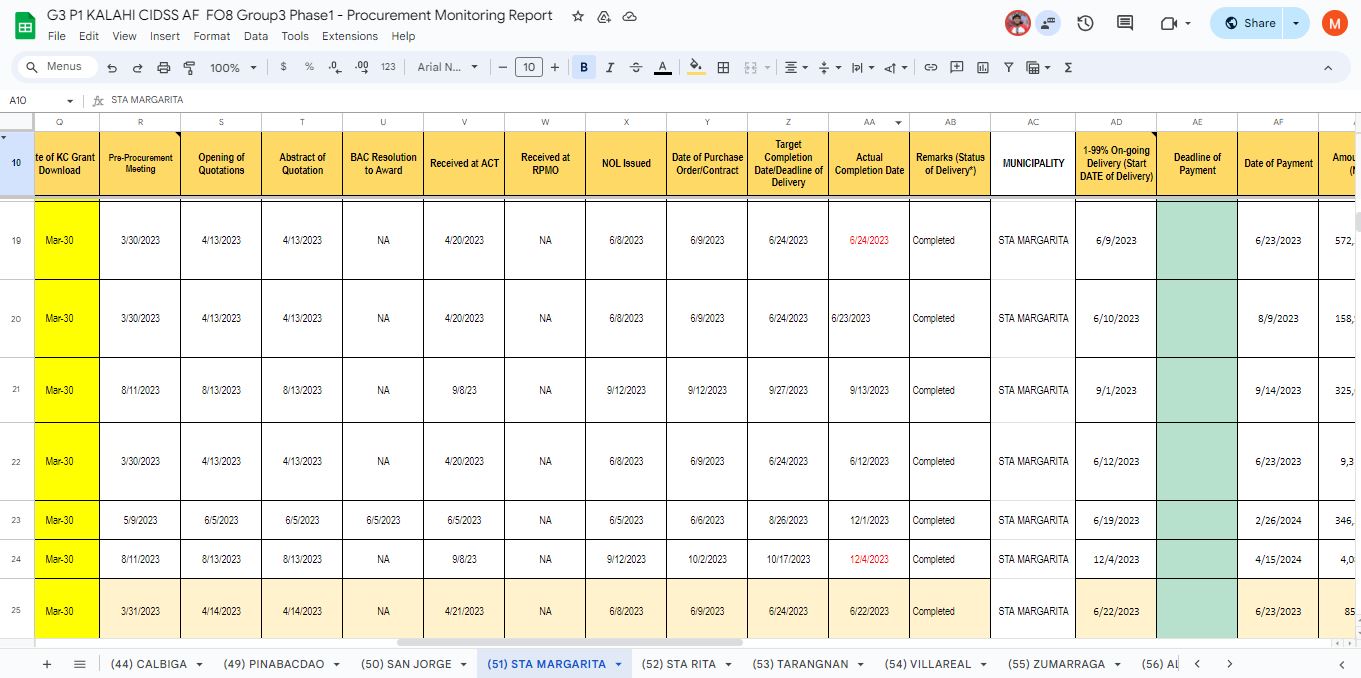Open the Extensions menu
Viewport: 1361px width, 678px height.
click(x=350, y=36)
